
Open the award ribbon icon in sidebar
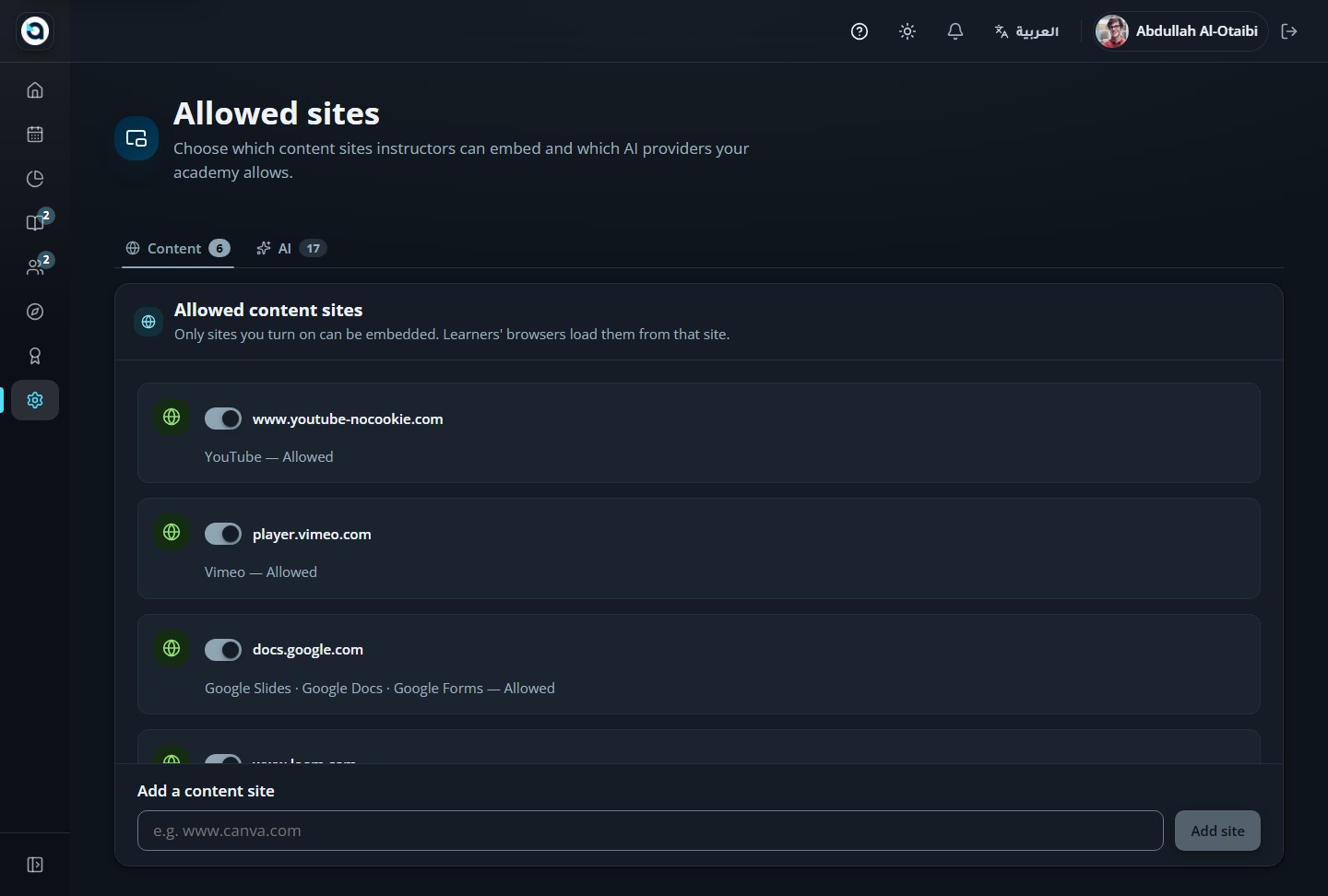tap(35, 356)
